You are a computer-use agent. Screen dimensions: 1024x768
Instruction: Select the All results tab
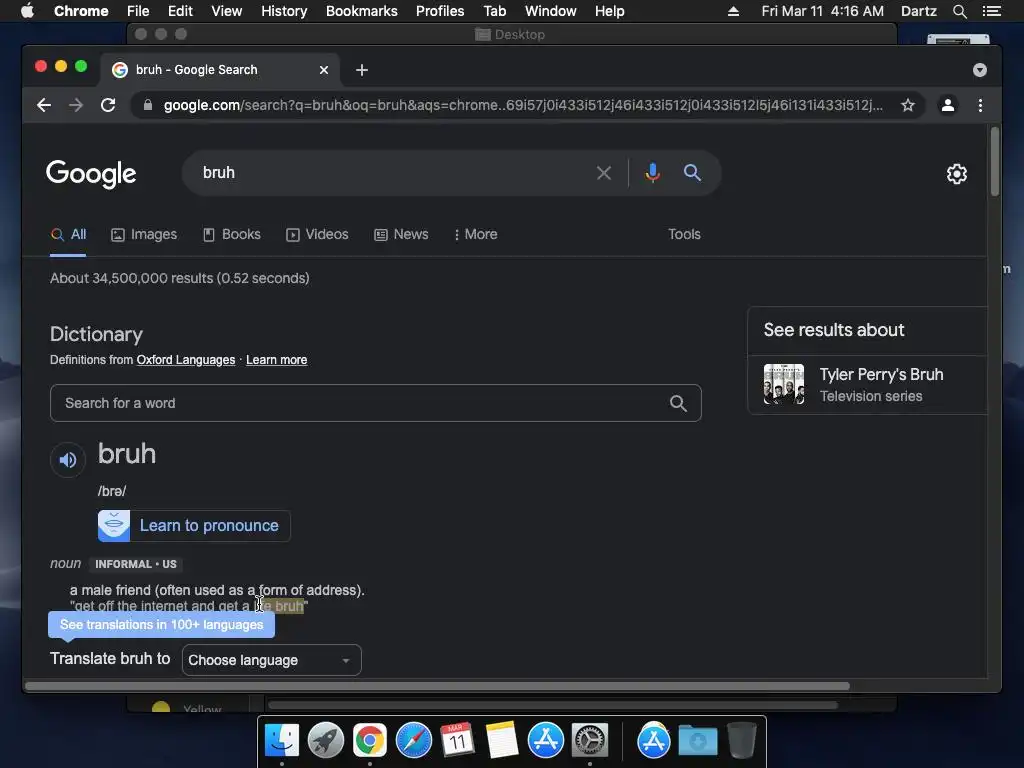(69, 234)
